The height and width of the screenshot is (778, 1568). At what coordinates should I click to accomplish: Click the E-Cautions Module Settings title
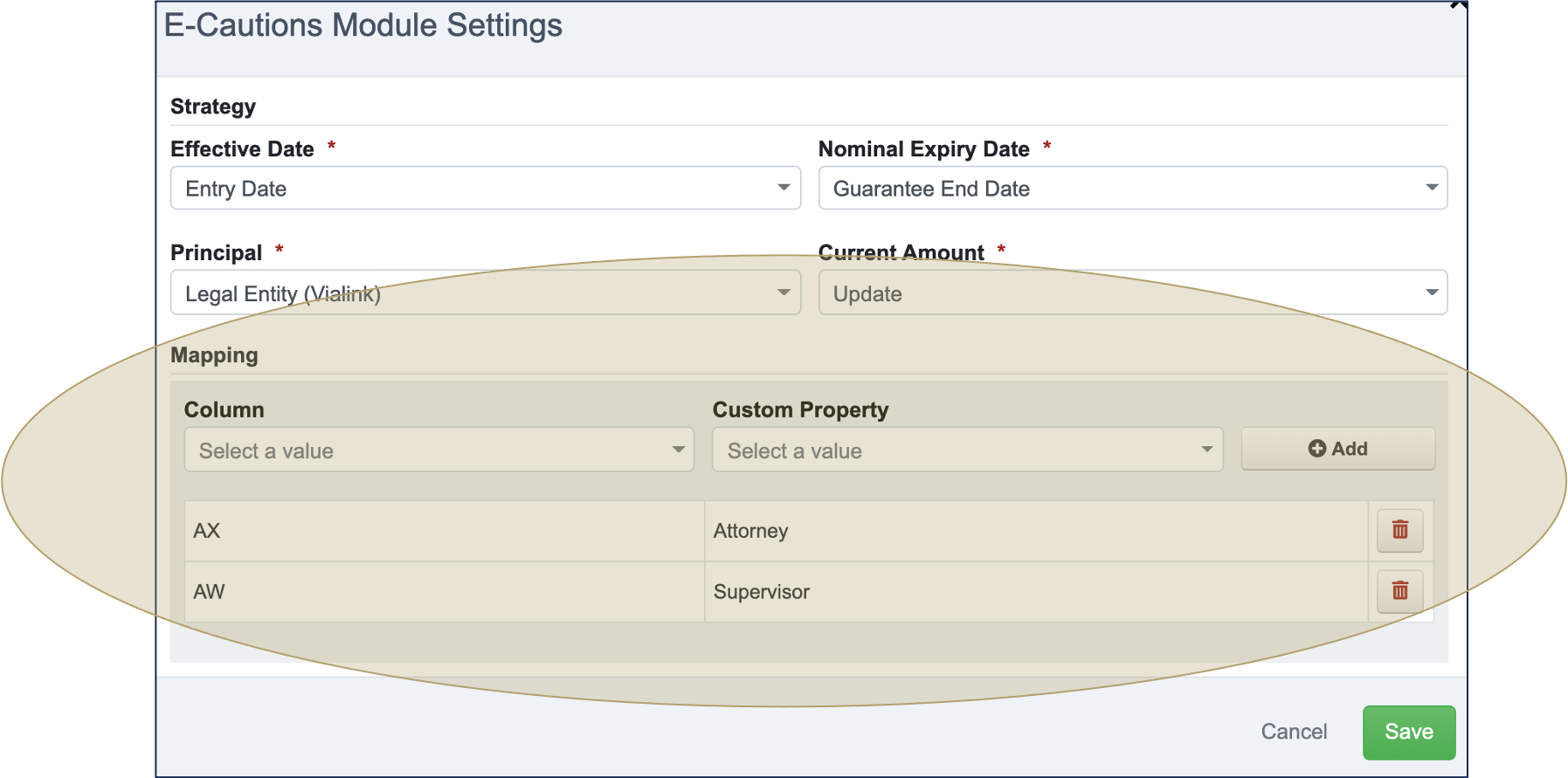(x=363, y=25)
